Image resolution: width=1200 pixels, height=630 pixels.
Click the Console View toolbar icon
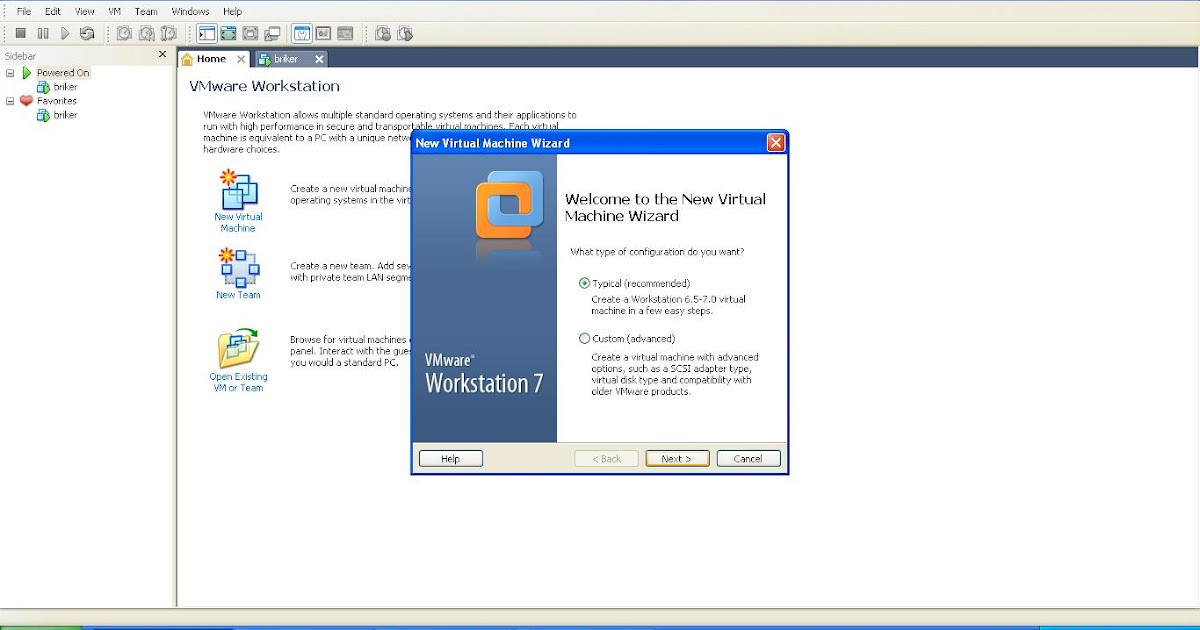click(345, 34)
